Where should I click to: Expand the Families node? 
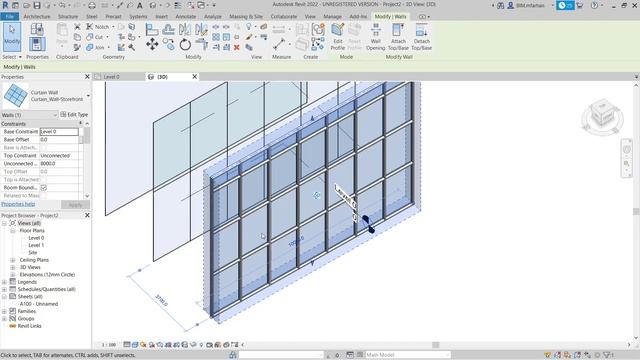pos(4,311)
